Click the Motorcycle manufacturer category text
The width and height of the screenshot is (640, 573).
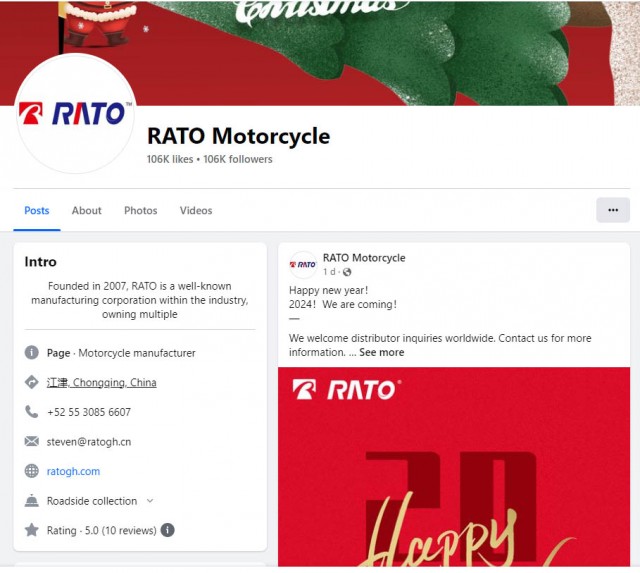click(137, 353)
